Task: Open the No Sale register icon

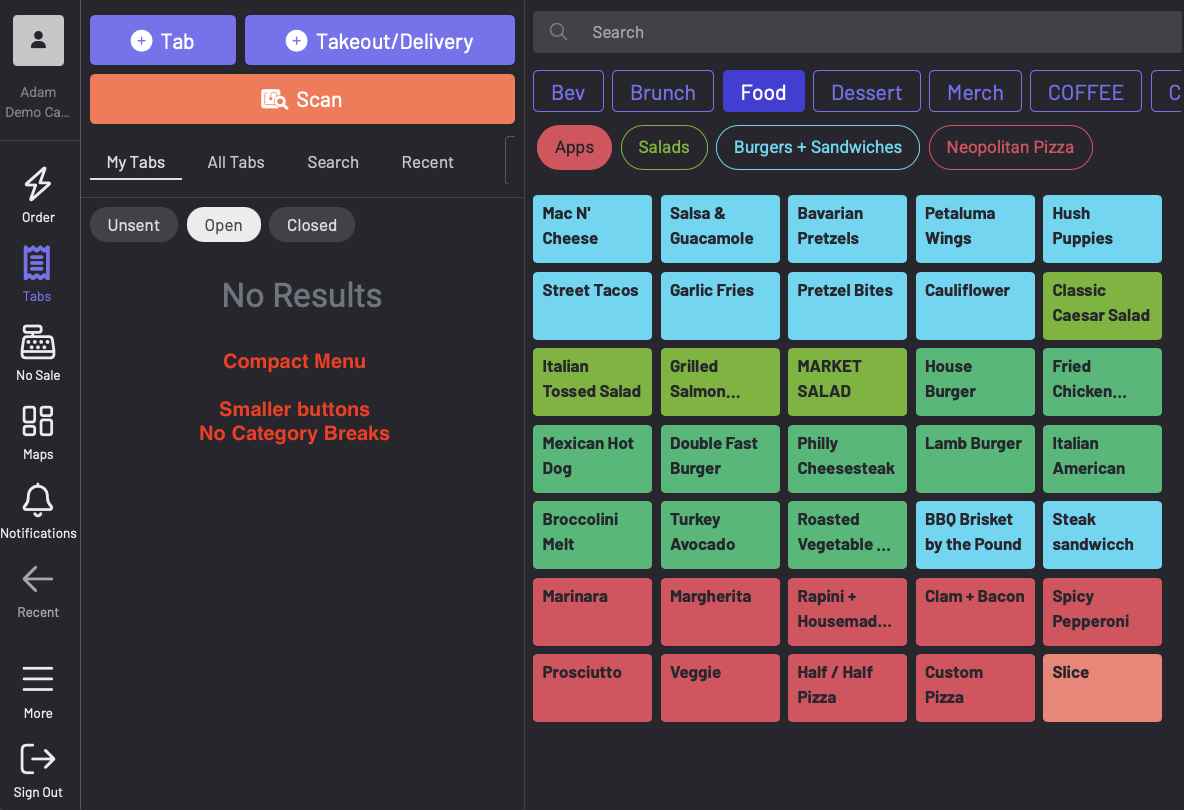Action: coord(38,343)
